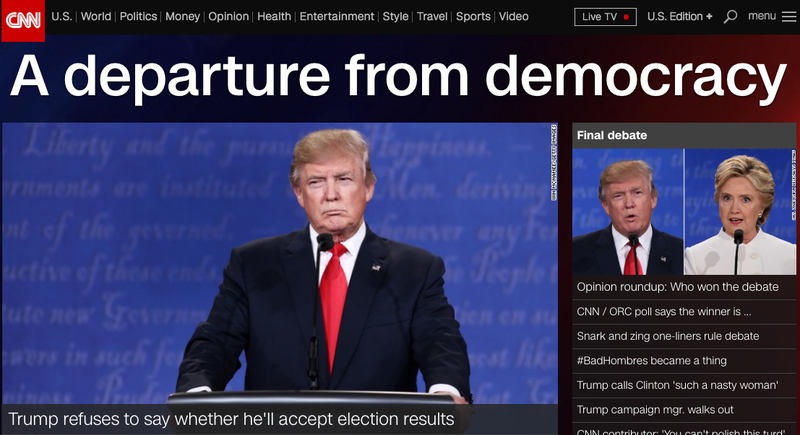Click the CNN logo icon
This screenshot has height=435, width=800.
[23, 20]
